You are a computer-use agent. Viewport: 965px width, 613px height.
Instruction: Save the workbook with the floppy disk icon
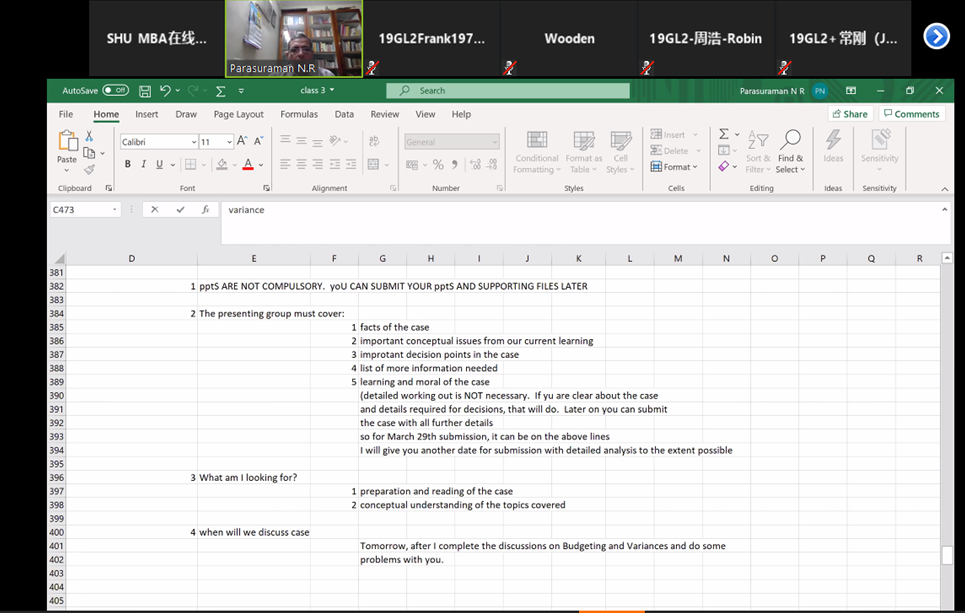[145, 91]
